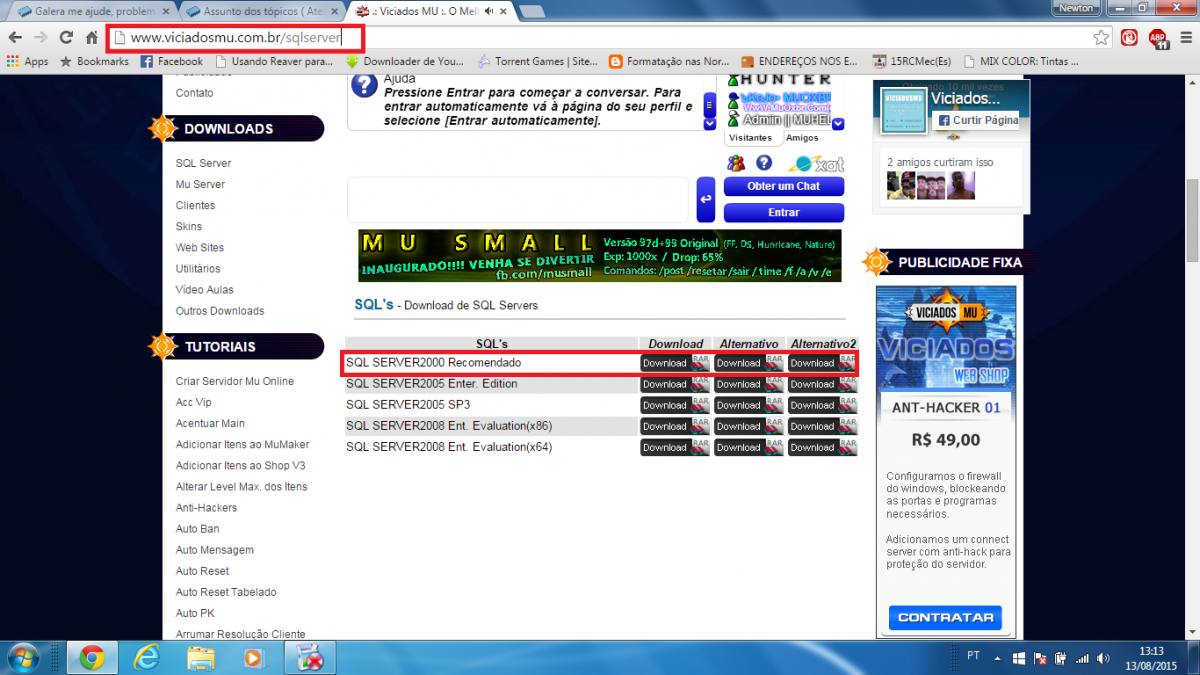This screenshot has width=1200, height=675.
Task: Click the browser back arrow
Action: 15,37
